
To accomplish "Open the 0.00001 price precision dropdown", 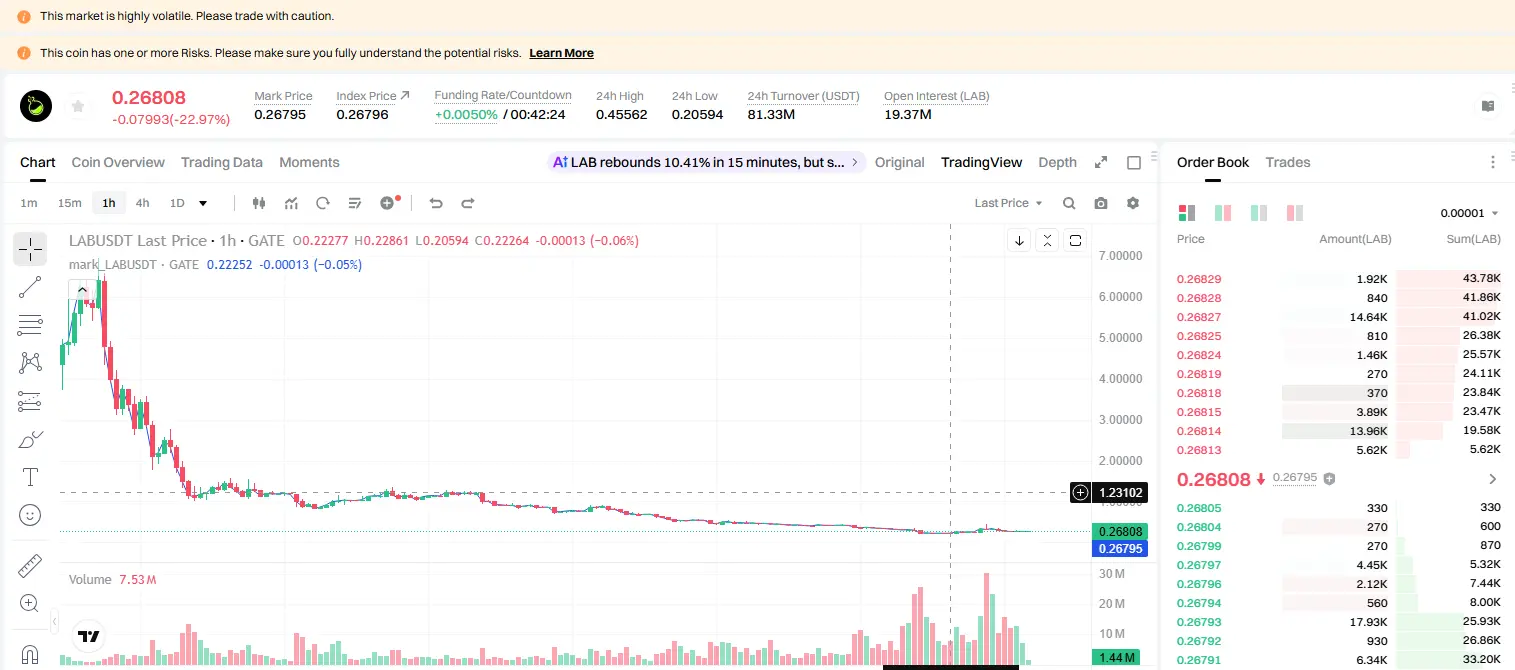I will [1469, 213].
